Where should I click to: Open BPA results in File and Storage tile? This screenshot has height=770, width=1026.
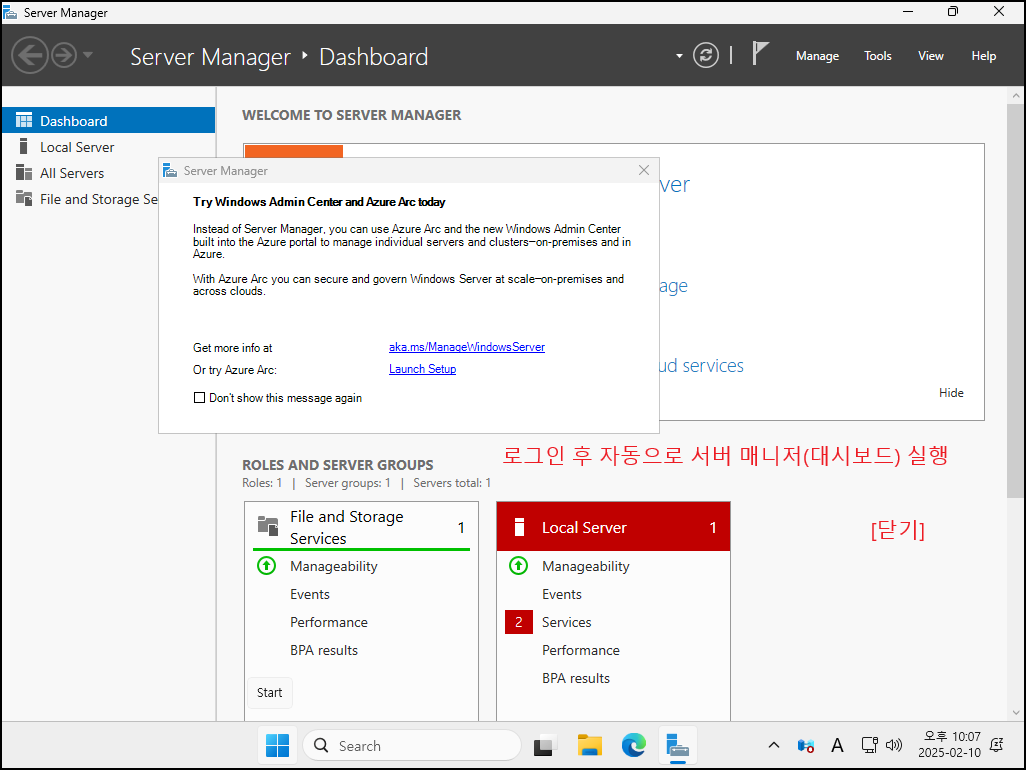324,650
